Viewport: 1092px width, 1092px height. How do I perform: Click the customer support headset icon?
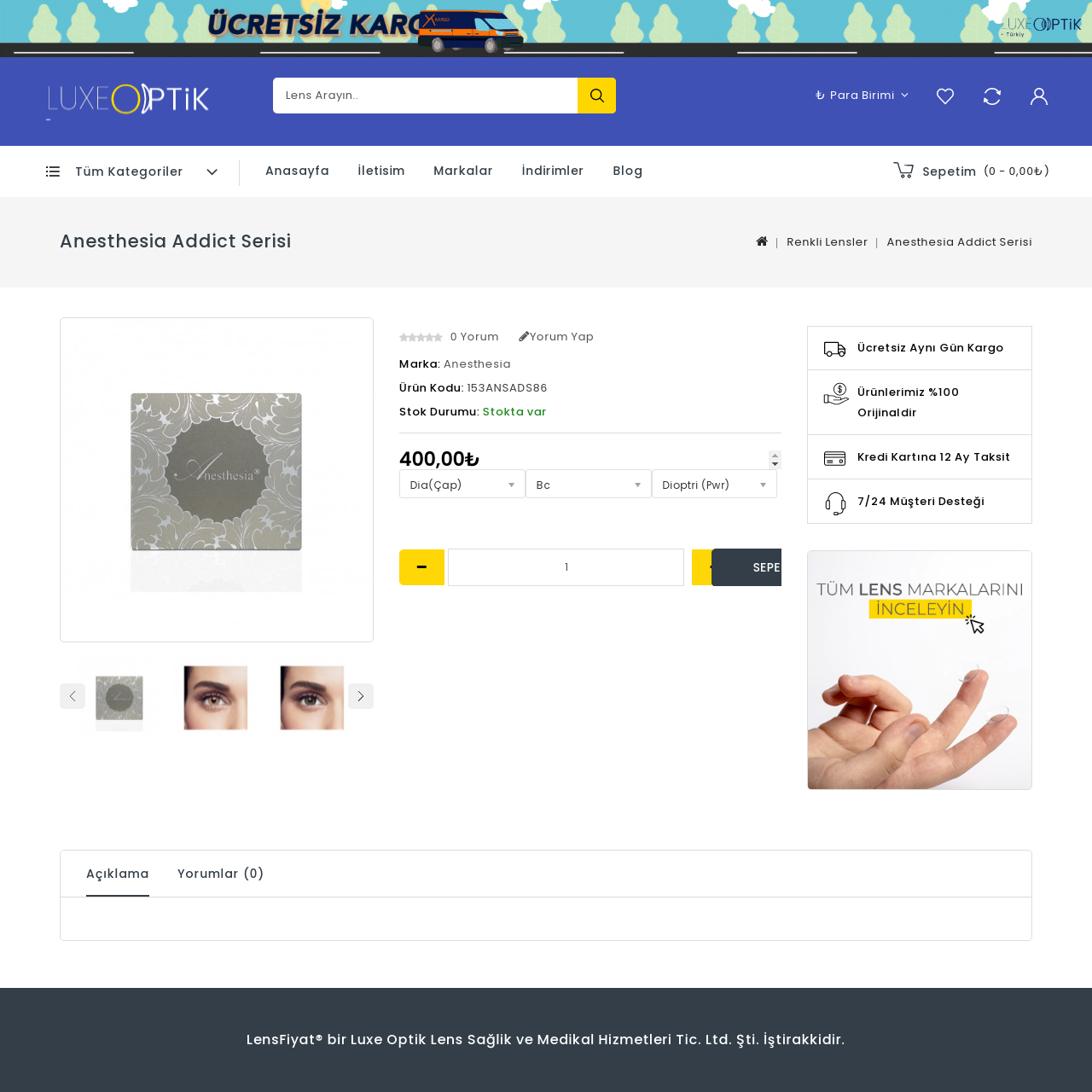click(x=835, y=503)
